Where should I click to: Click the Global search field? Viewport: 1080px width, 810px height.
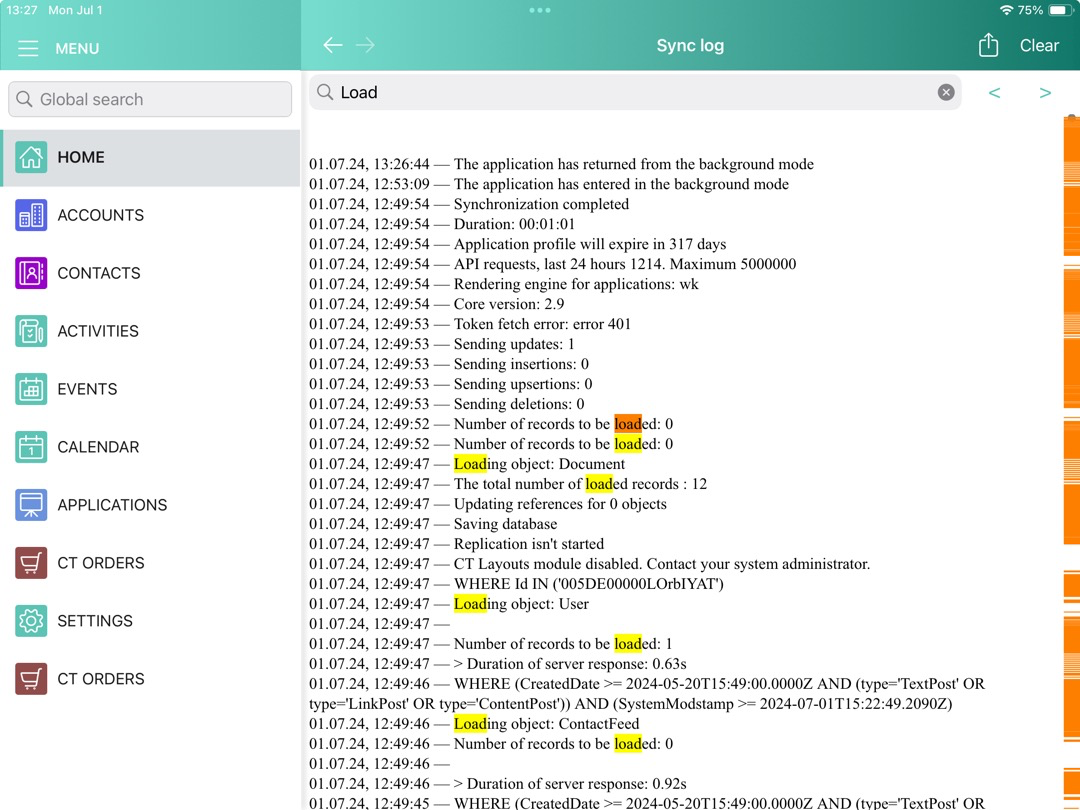[149, 99]
